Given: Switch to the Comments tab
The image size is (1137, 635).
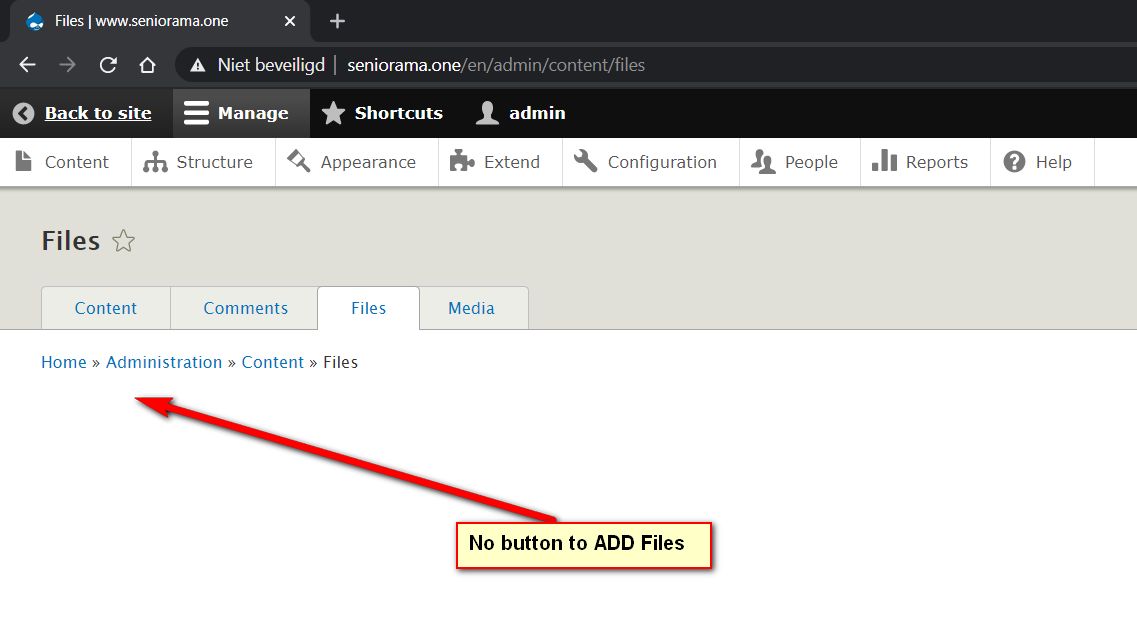Looking at the screenshot, I should coord(245,308).
